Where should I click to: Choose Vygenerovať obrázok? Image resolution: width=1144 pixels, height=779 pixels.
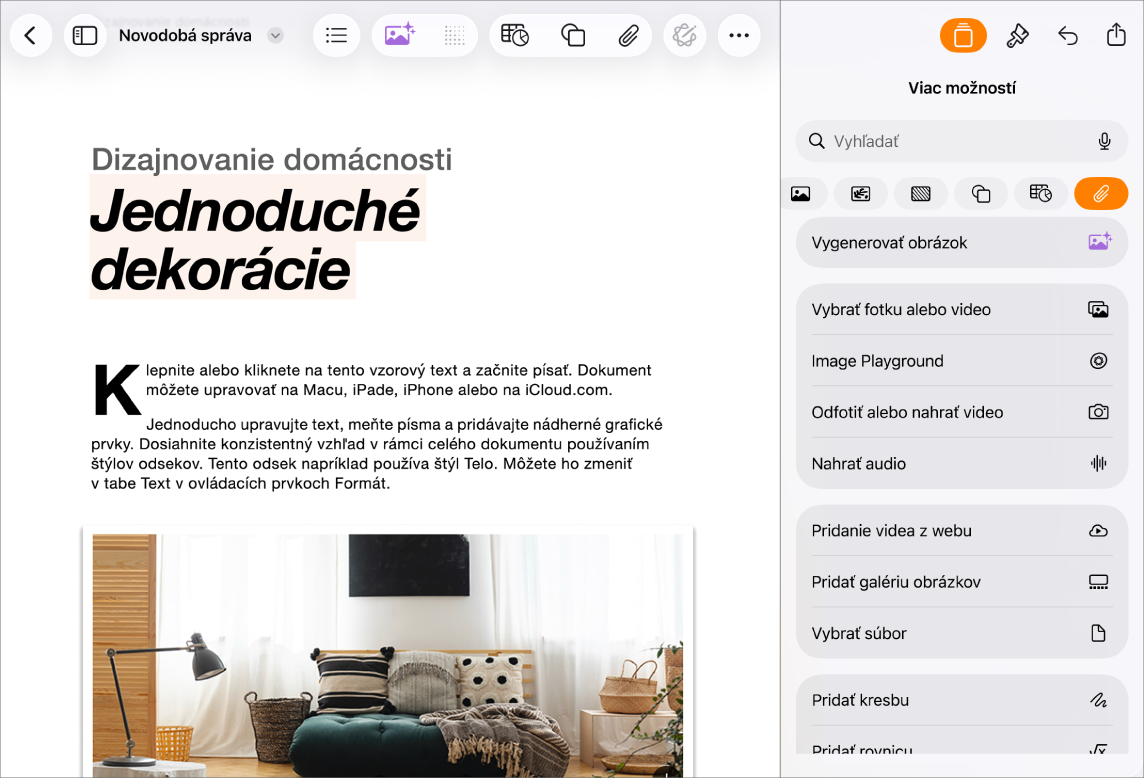point(962,243)
